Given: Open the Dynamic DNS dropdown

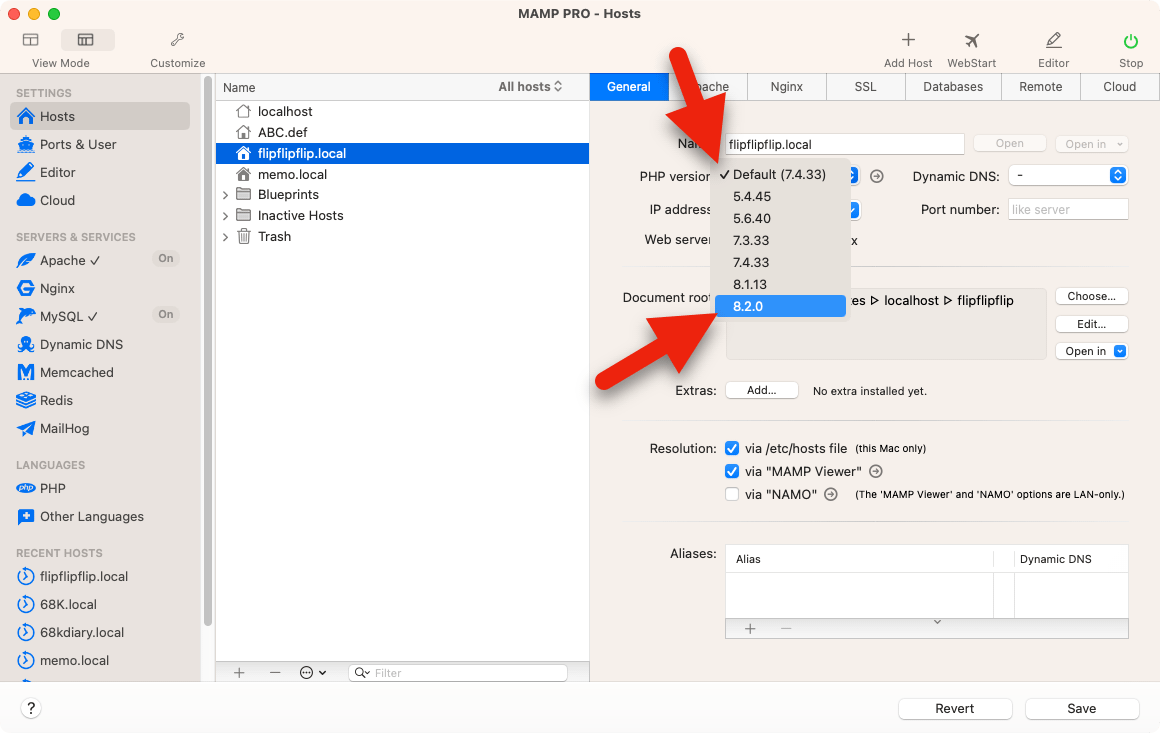Looking at the screenshot, I should 1068,176.
